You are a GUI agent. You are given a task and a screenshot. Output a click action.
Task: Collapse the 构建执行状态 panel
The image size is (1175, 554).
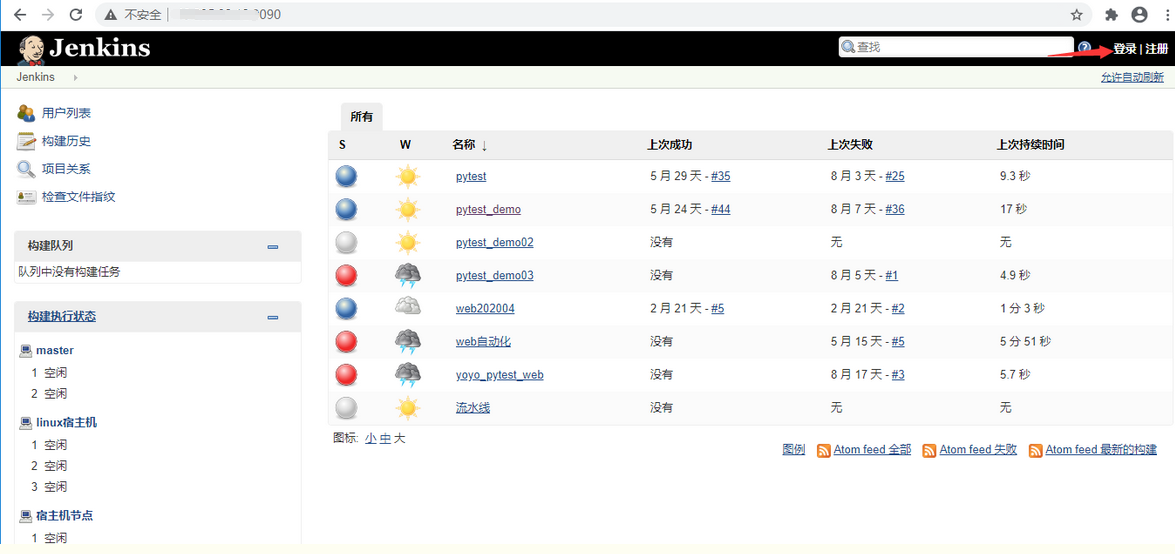point(273,317)
